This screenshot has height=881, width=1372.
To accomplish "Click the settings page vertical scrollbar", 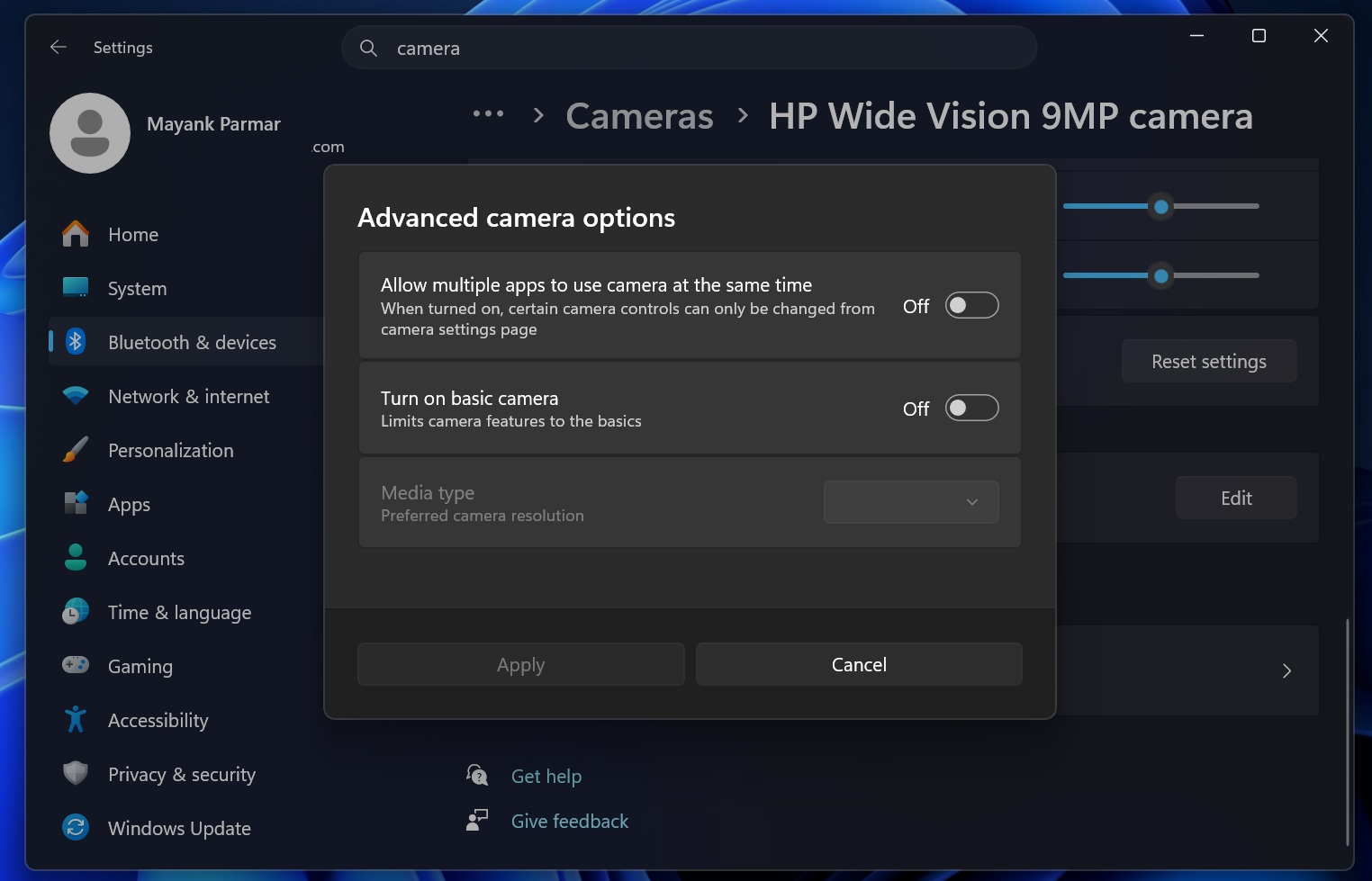I will pos(1348,731).
